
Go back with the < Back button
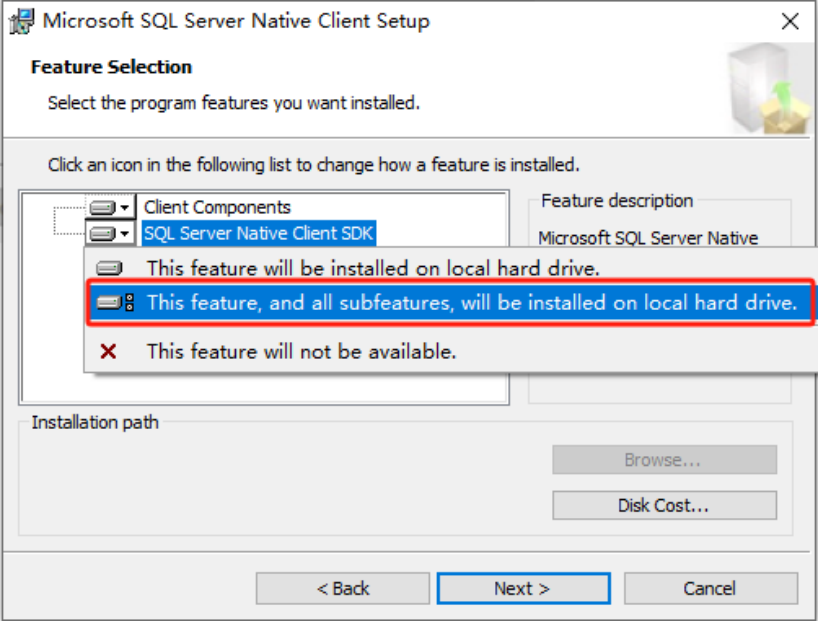(x=343, y=589)
